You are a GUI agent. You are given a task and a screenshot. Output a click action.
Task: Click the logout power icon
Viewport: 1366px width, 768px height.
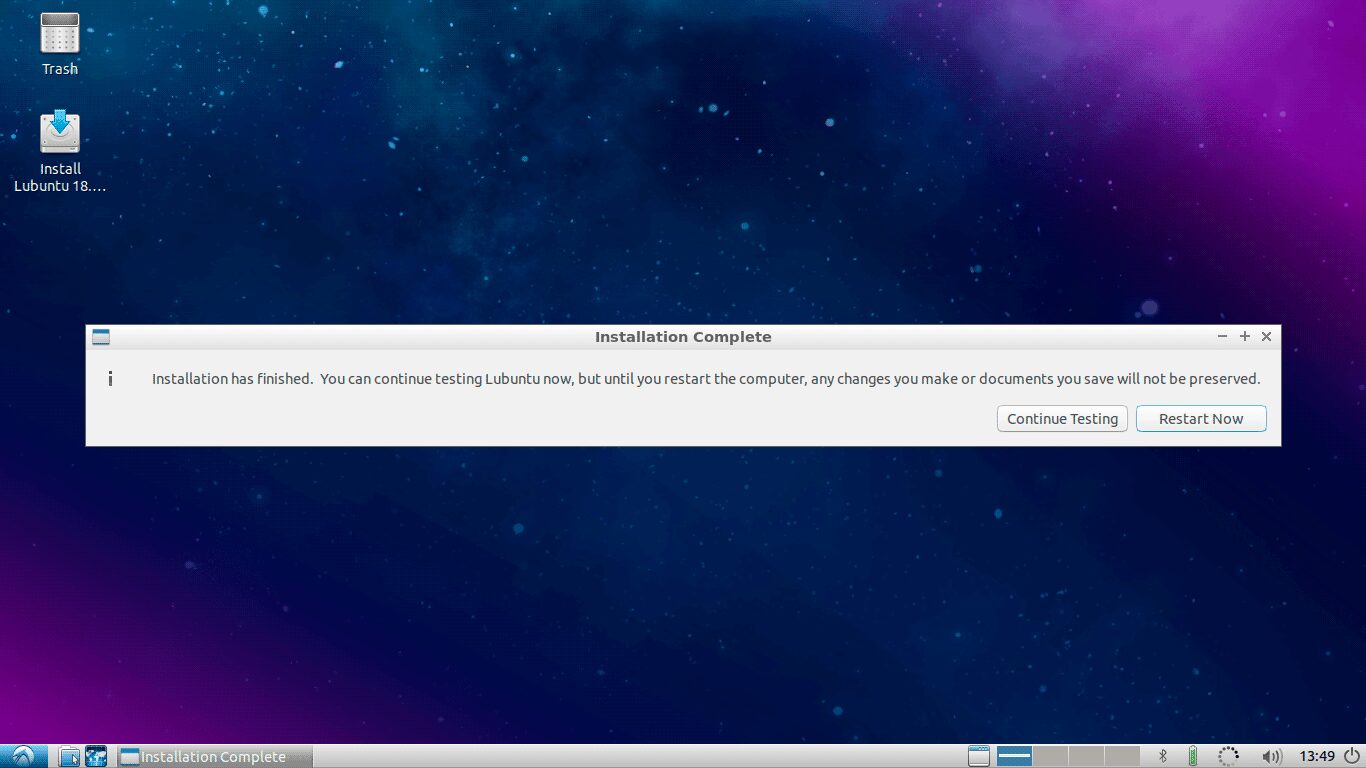coord(1352,756)
